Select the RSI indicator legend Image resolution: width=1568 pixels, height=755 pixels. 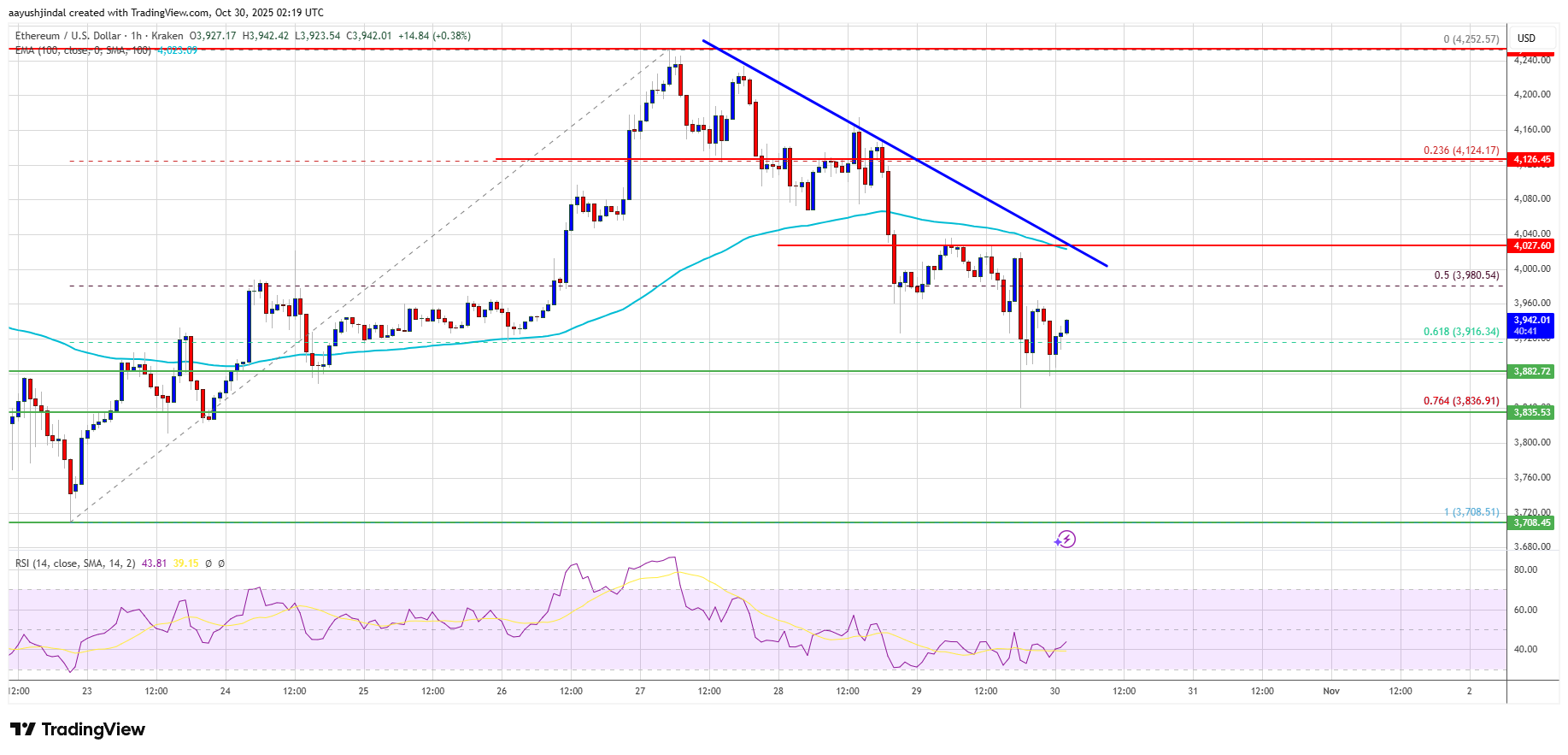(x=74, y=563)
